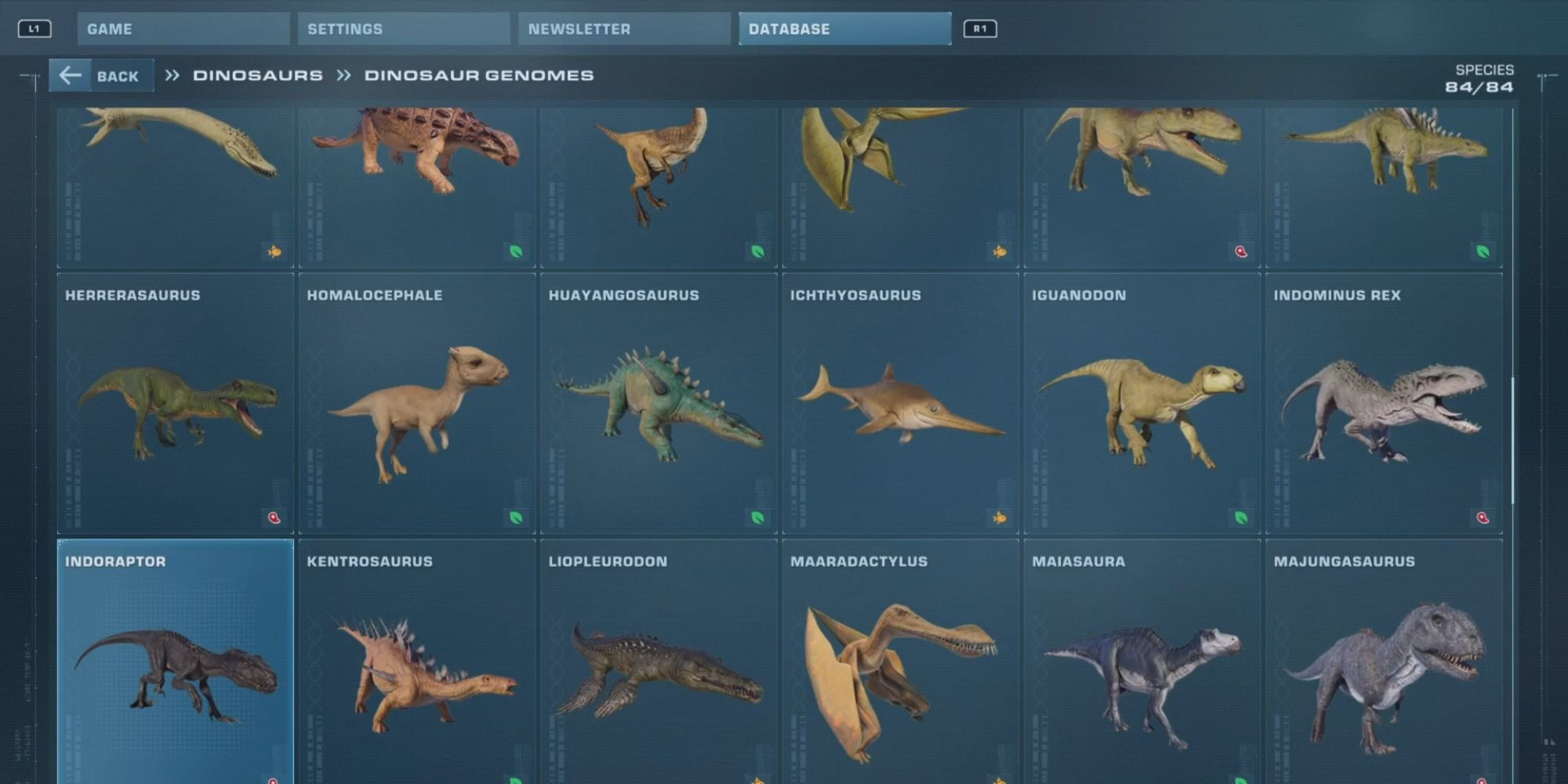This screenshot has width=1568, height=784.
Task: Click leaf icon on top-row orange biped card
Action: pos(757,252)
